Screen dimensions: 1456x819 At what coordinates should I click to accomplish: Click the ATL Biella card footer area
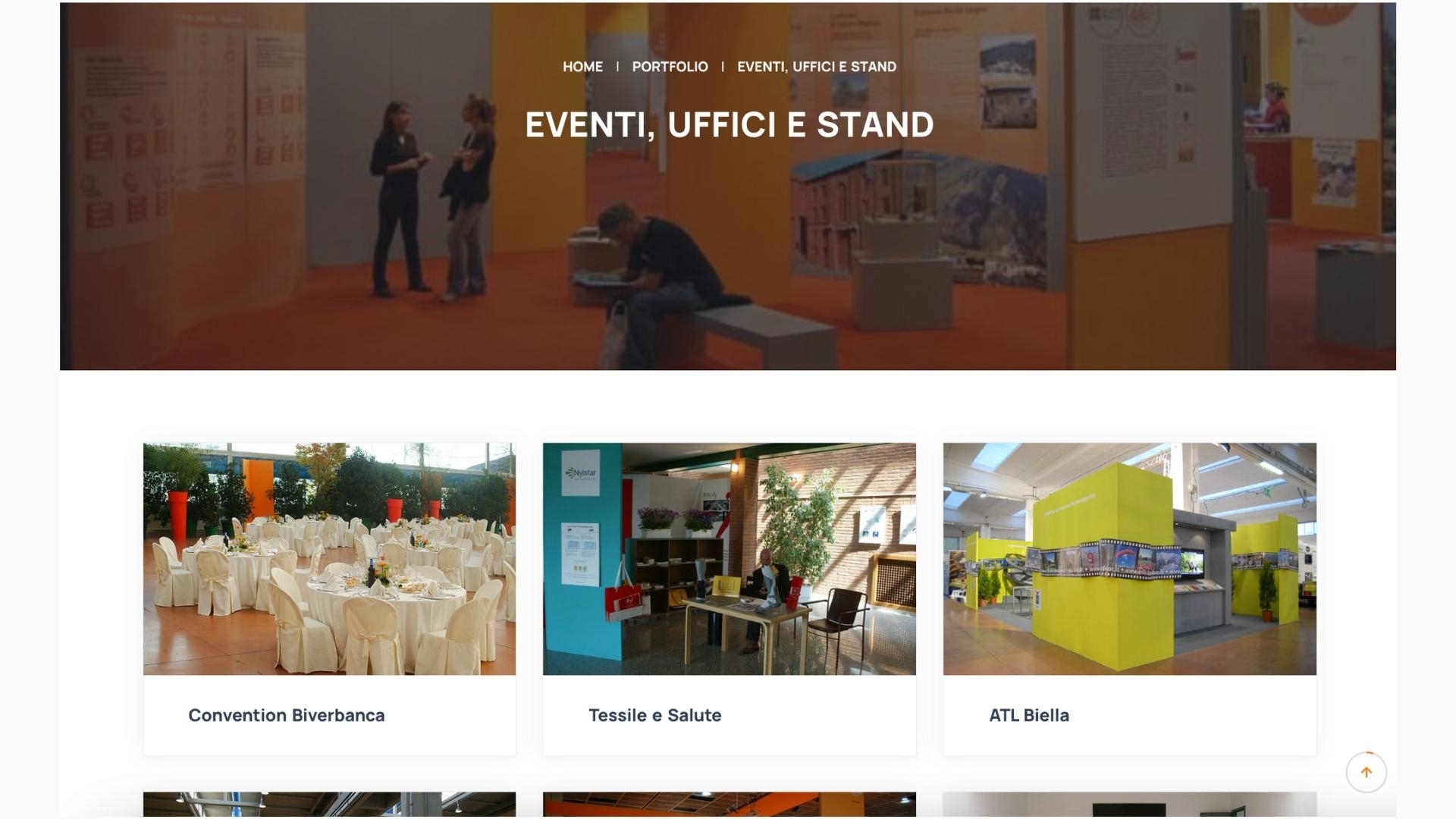point(1130,715)
